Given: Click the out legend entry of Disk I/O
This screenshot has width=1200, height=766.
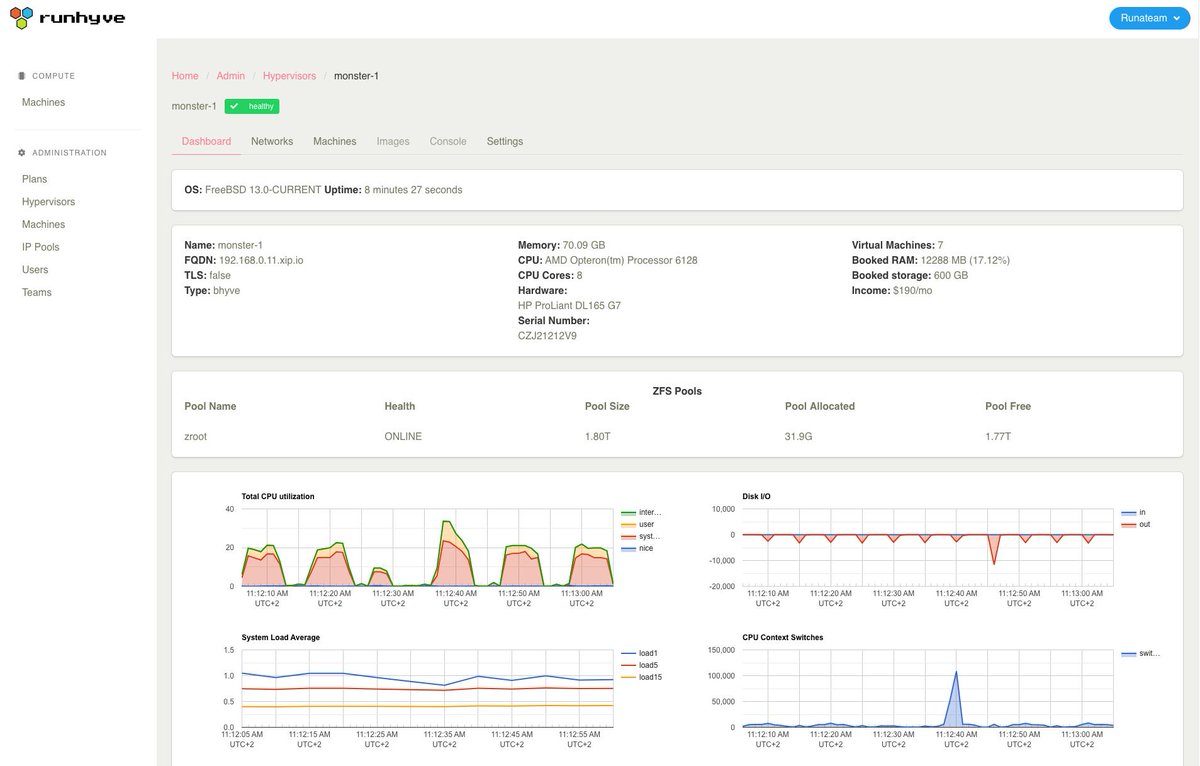Looking at the screenshot, I should 1136,525.
